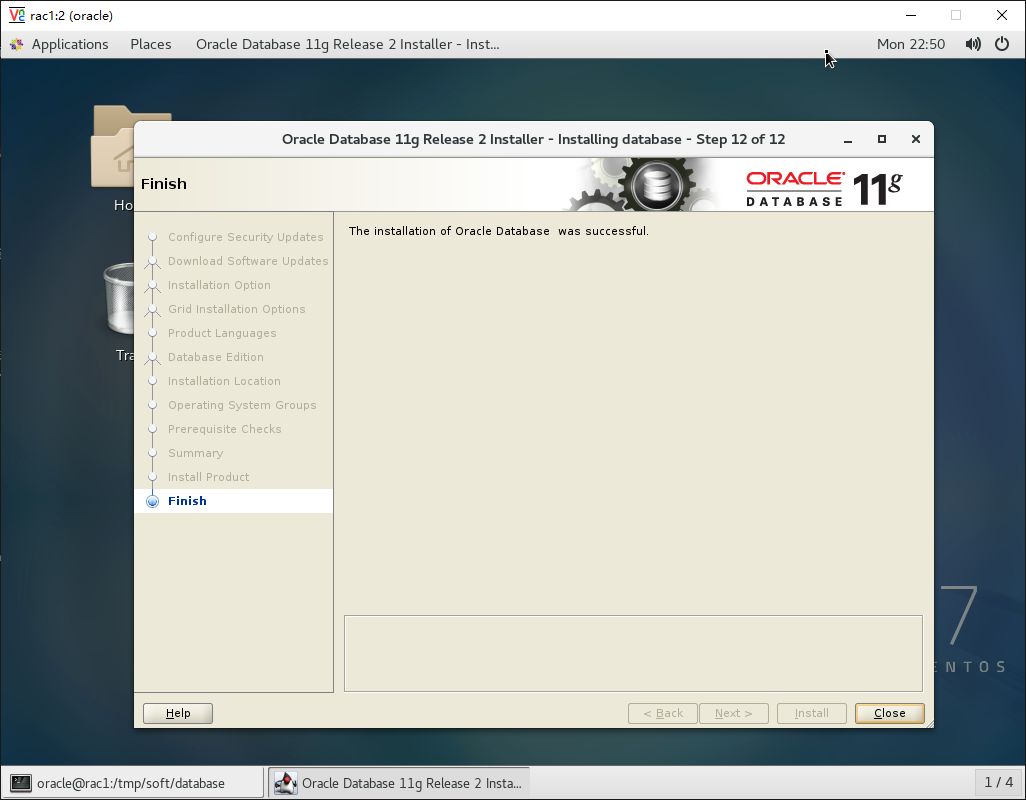Switch to oracle@rac1 terminal in taskbar

pos(133,783)
